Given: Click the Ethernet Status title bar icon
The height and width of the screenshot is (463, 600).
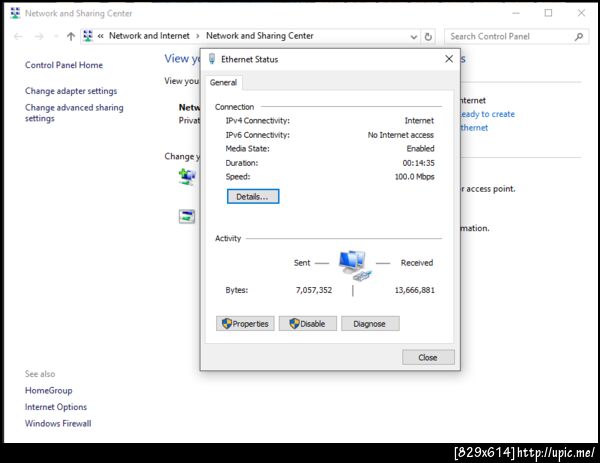Looking at the screenshot, I should pos(212,59).
